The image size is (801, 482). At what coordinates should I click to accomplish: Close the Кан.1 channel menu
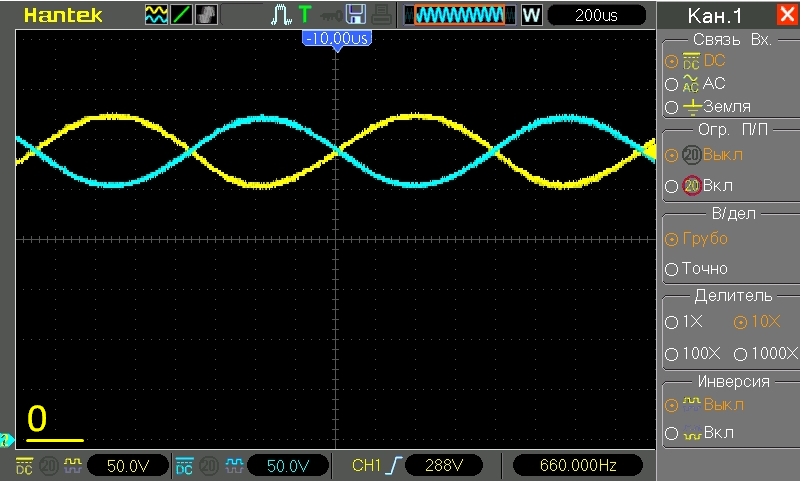click(787, 14)
